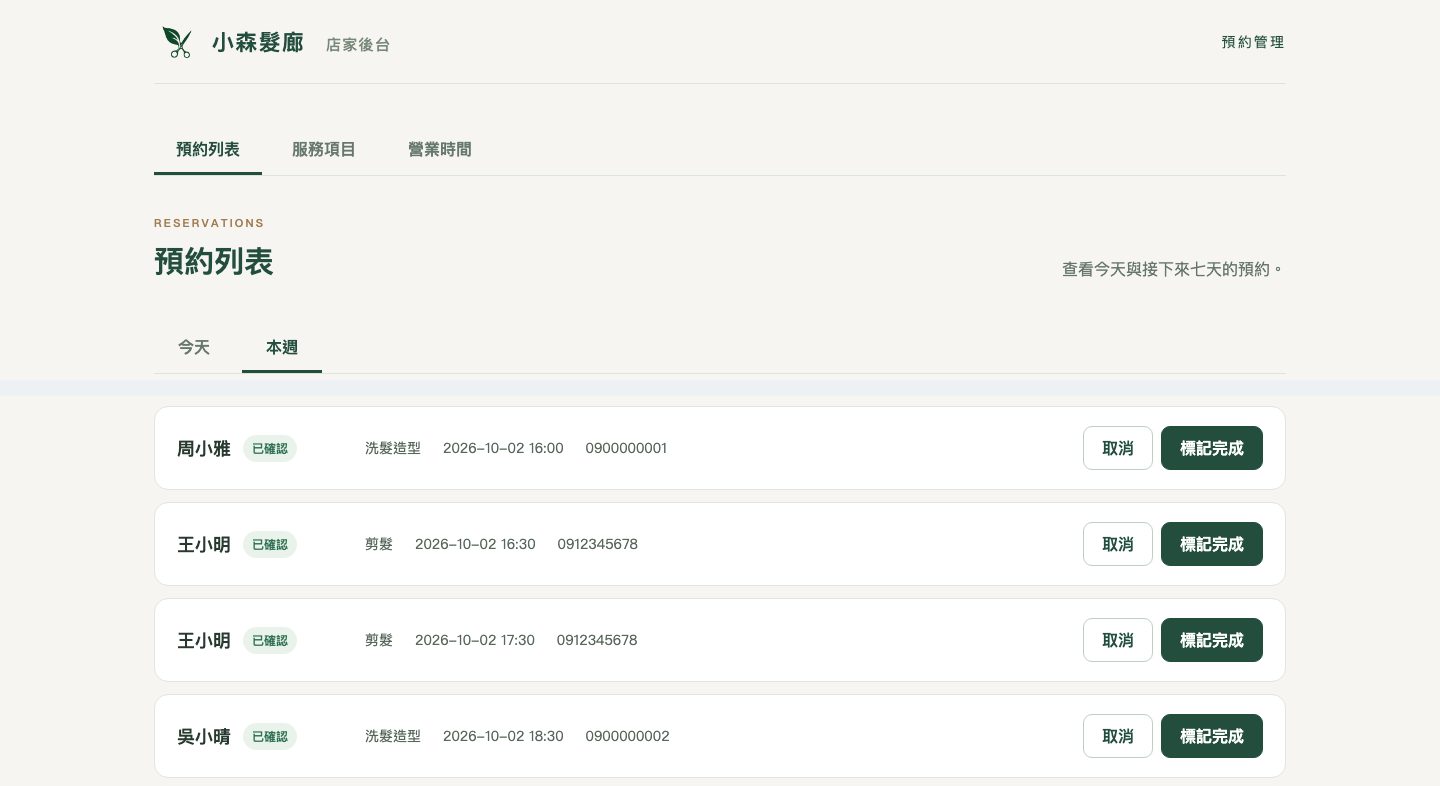
Task: Click the scissors-and-leaf logo icon
Action: tap(177, 42)
